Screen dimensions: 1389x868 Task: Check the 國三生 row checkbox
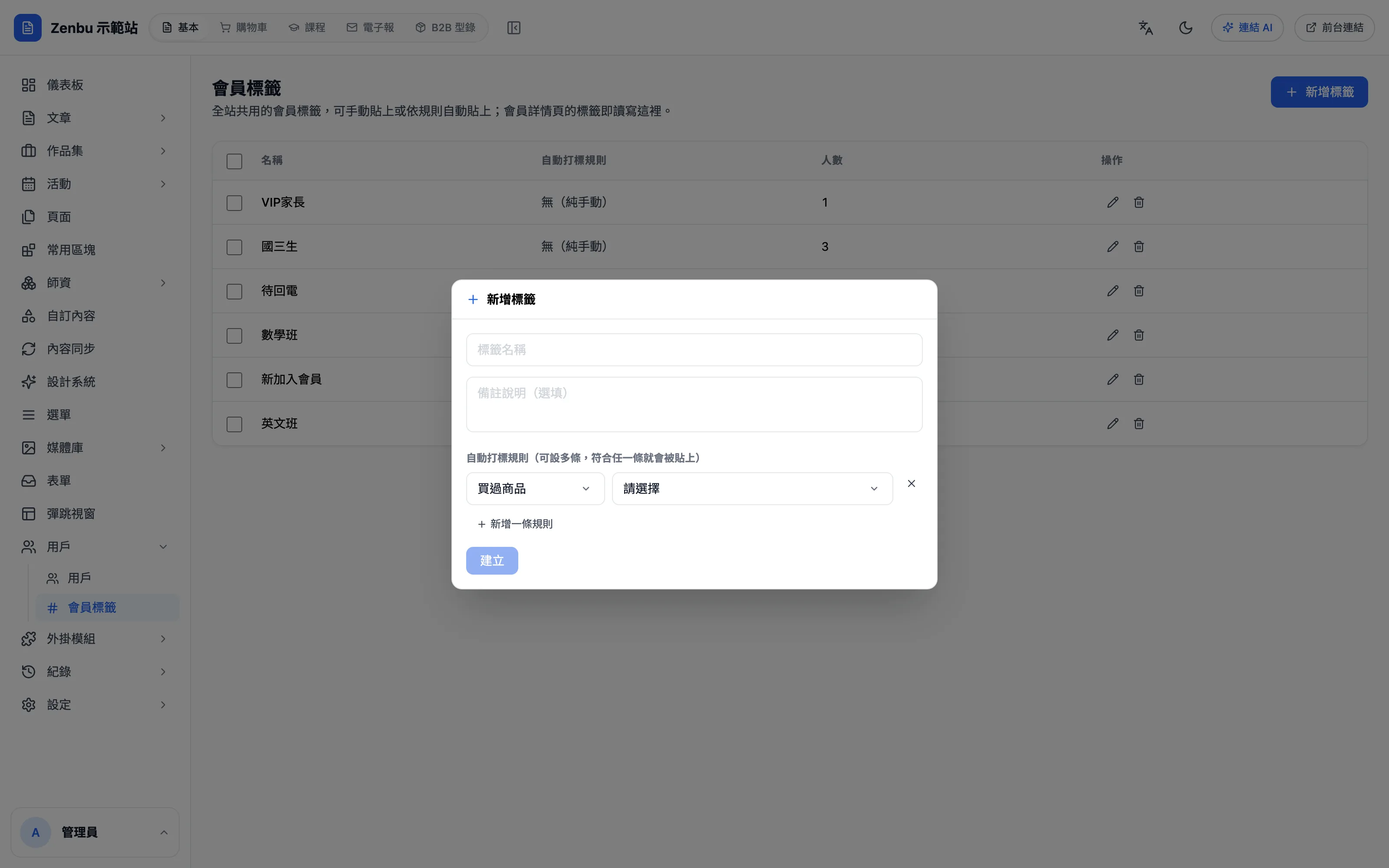(234, 247)
